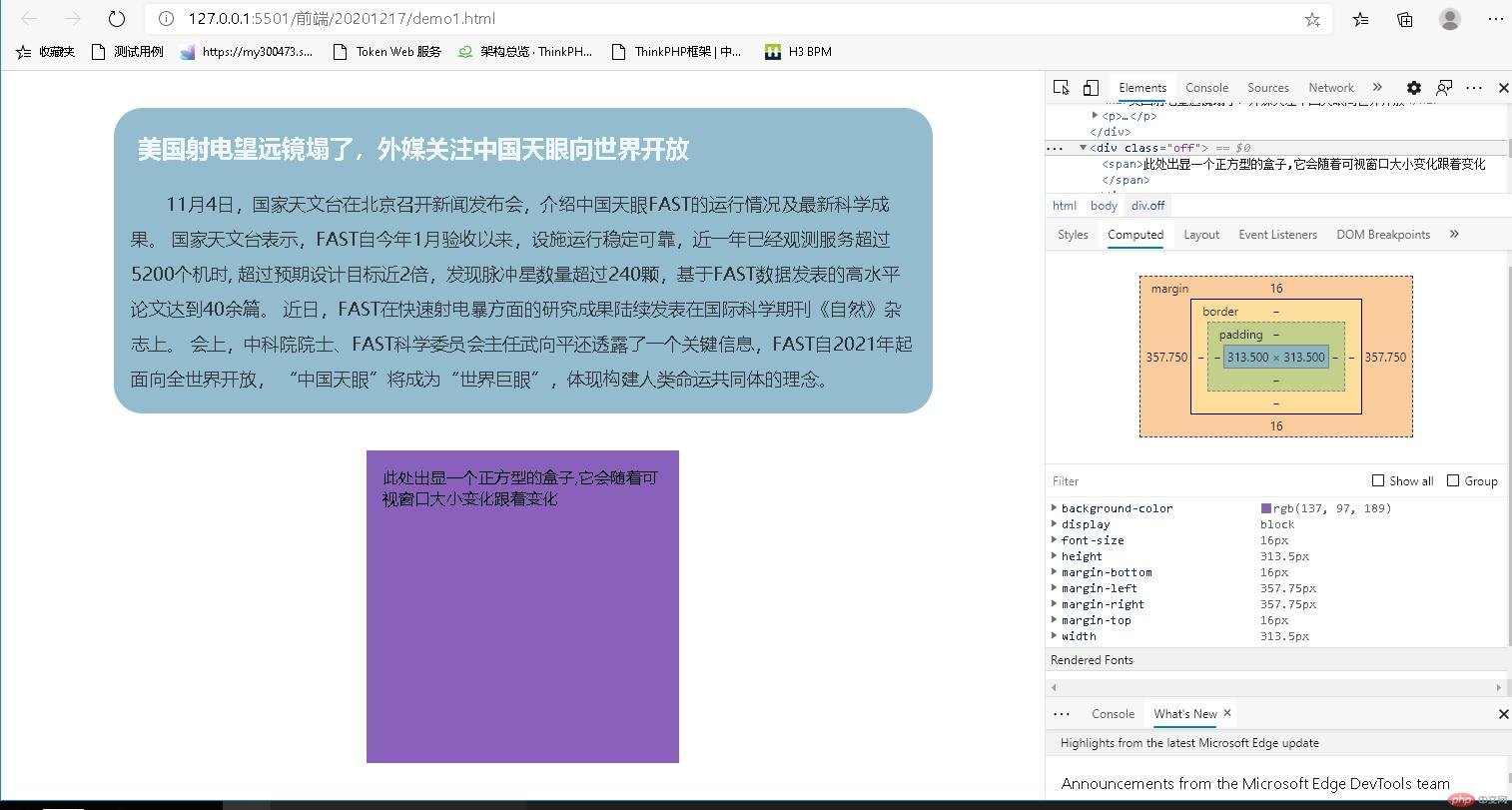Image resolution: width=1512 pixels, height=810 pixels.
Task: Click the article headline about 中国天眼
Action: 412,149
